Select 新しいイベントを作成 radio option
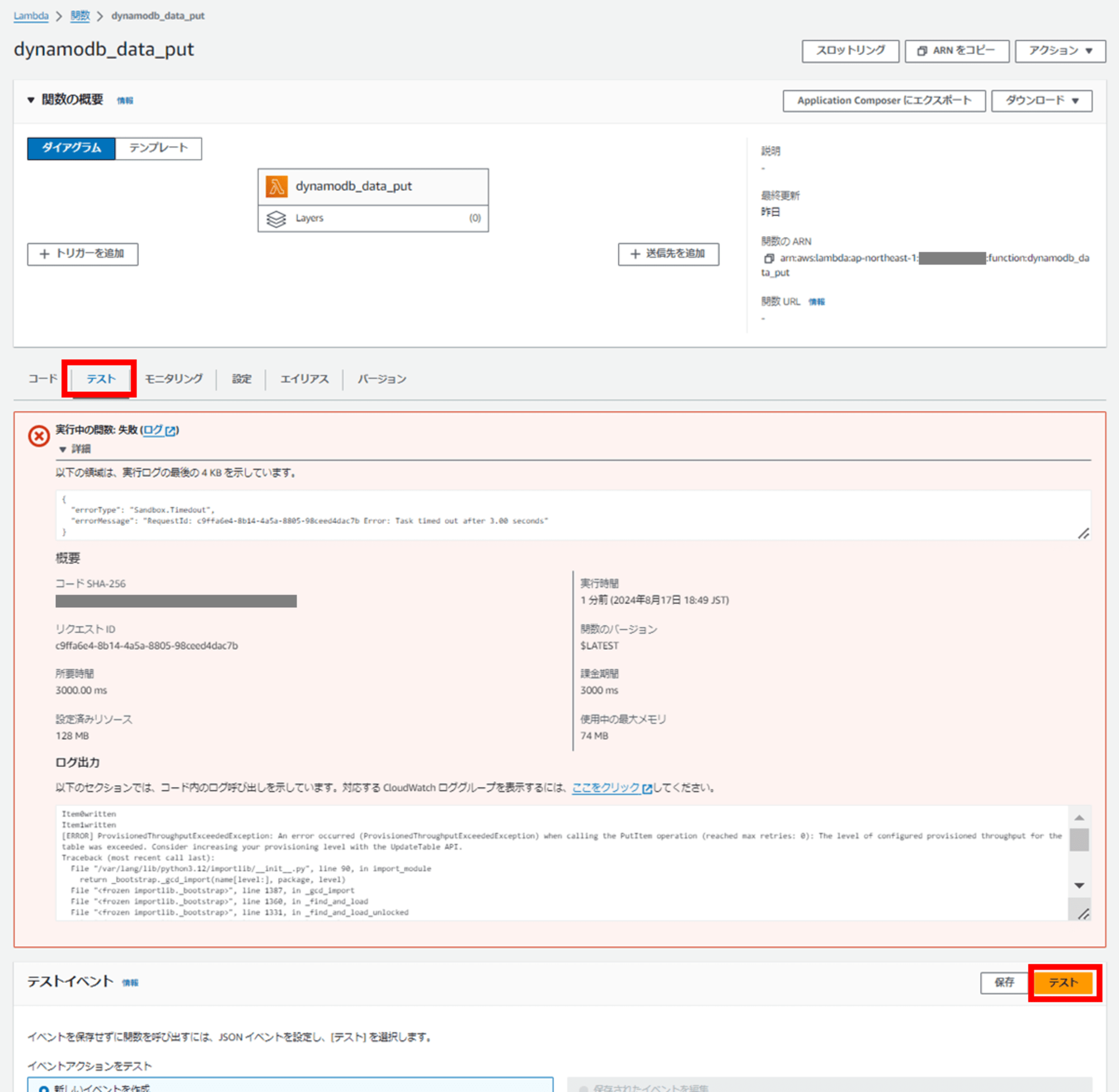 tap(44, 1088)
